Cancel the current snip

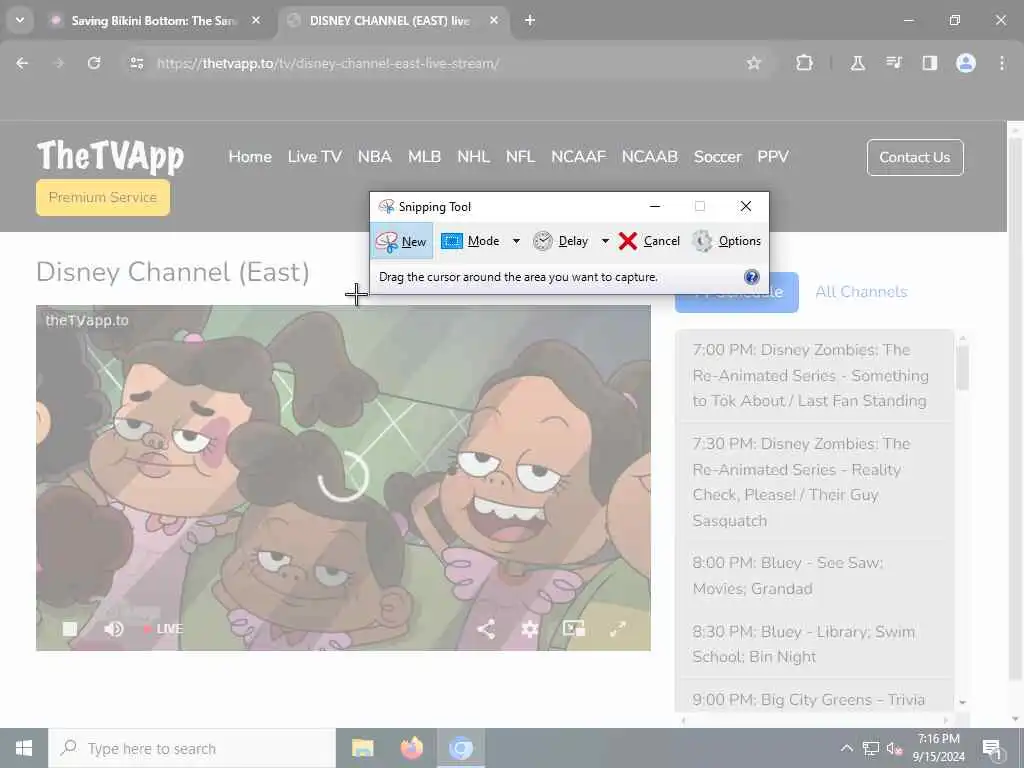point(649,241)
